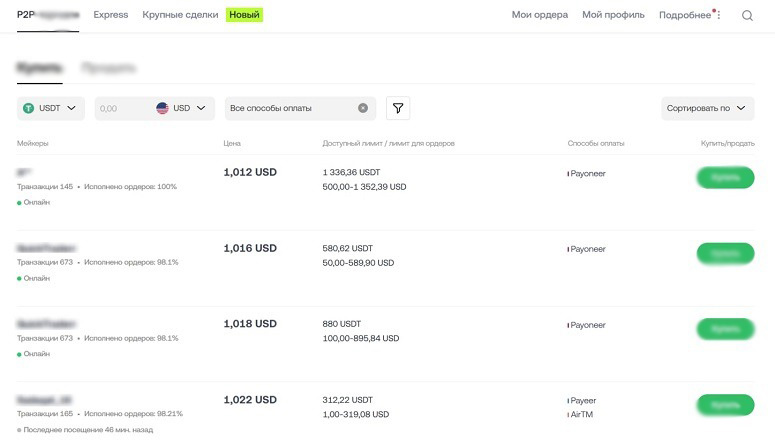This screenshot has width=775, height=445.
Task: Click the green button for the 1,018 USD offer
Action: tap(724, 329)
